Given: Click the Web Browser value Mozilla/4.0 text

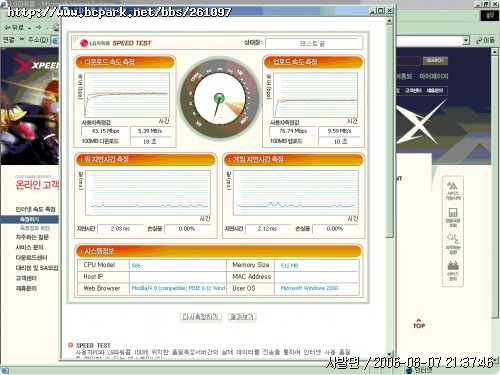Looking at the screenshot, I should 178,288.
